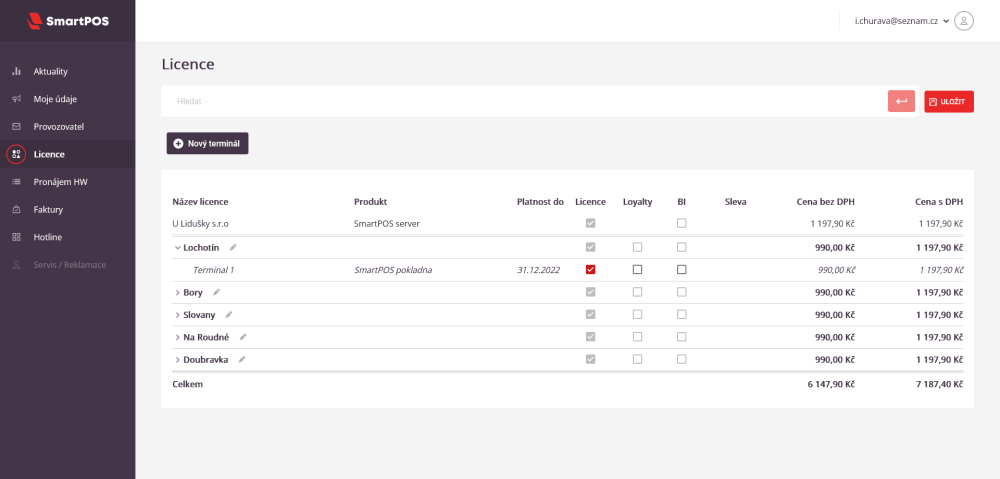Click the Provozovatel envelope icon

(16, 127)
